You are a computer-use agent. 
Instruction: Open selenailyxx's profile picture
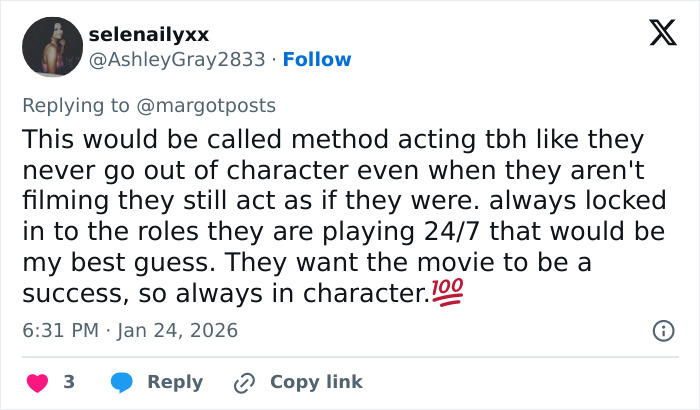click(x=52, y=47)
